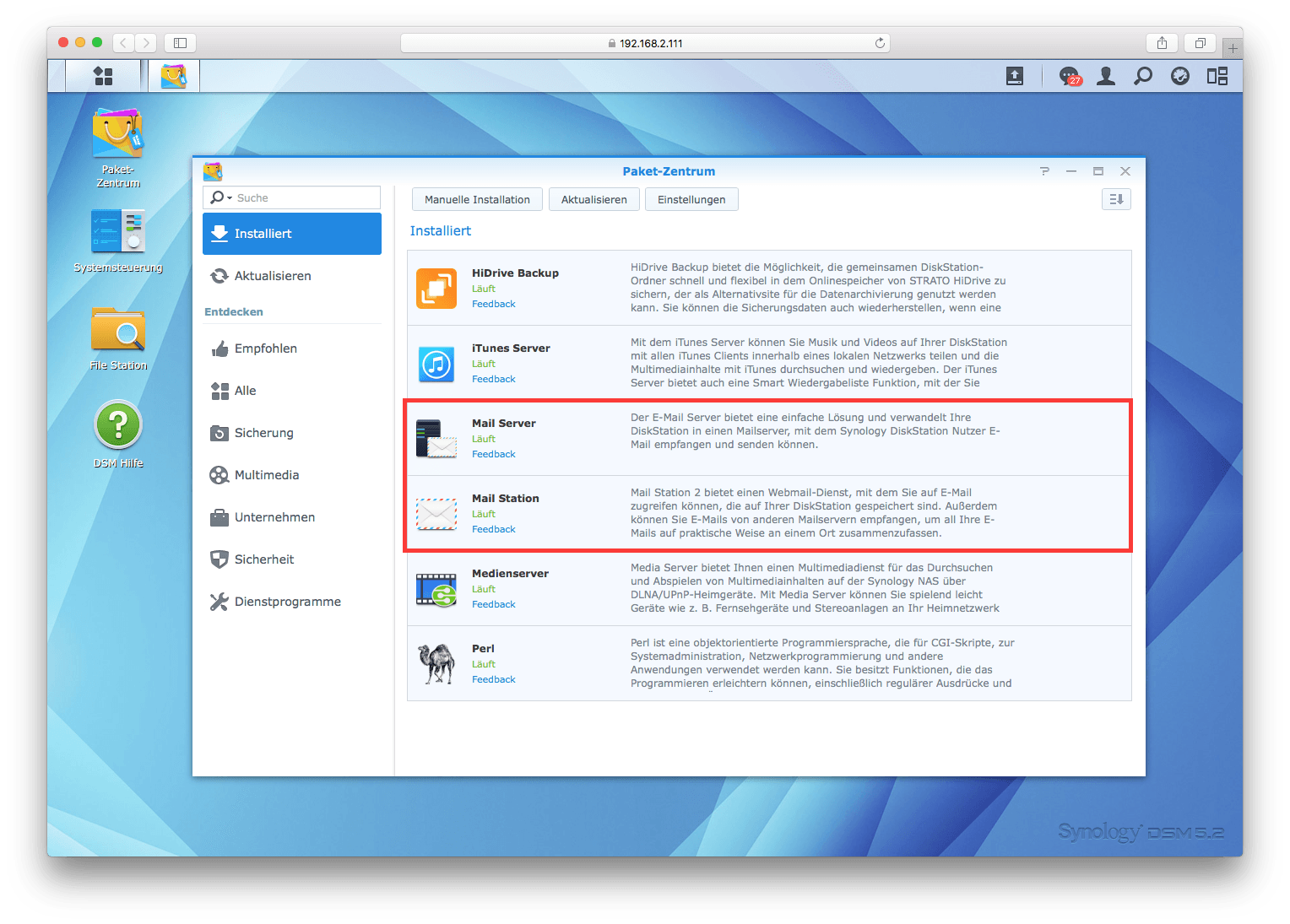This screenshot has height=924, width=1290.
Task: Click the Aktualisieren toolbar button
Action: (x=594, y=199)
